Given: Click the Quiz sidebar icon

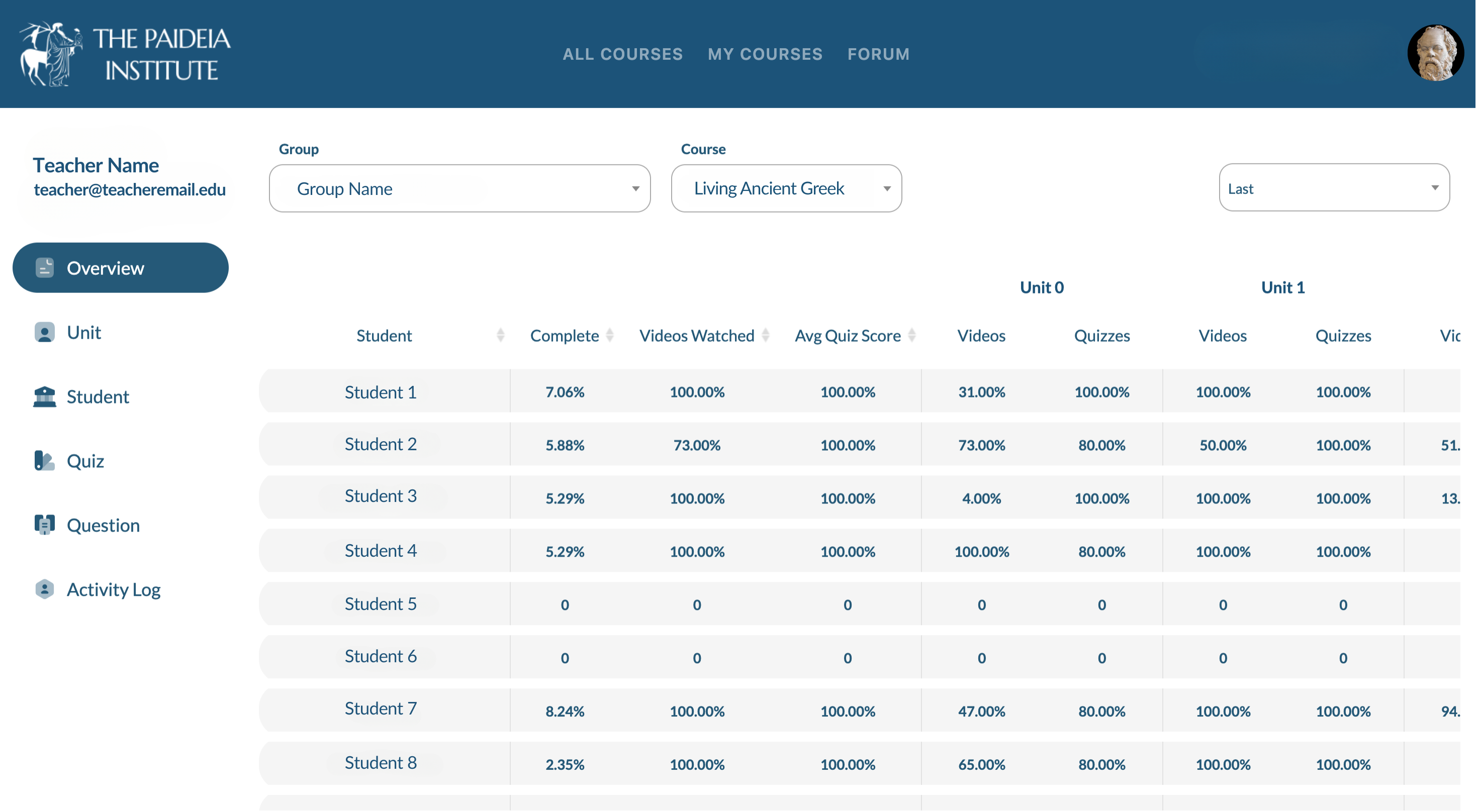Looking at the screenshot, I should tap(44, 460).
